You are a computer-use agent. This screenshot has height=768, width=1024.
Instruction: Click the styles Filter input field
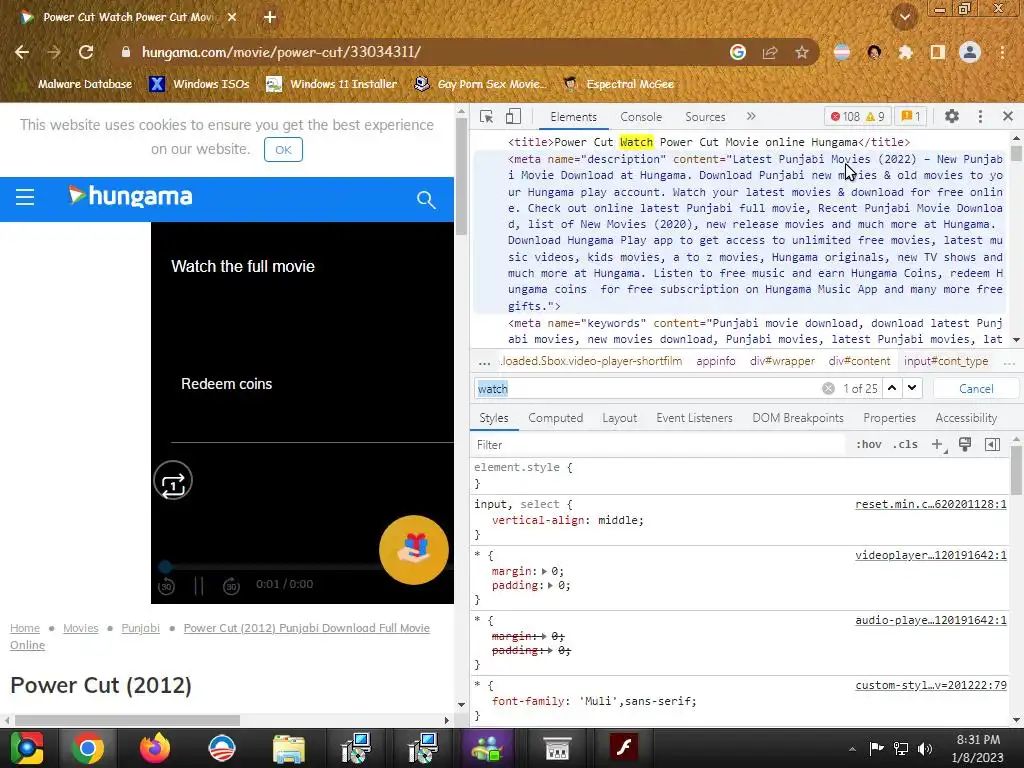(x=658, y=445)
